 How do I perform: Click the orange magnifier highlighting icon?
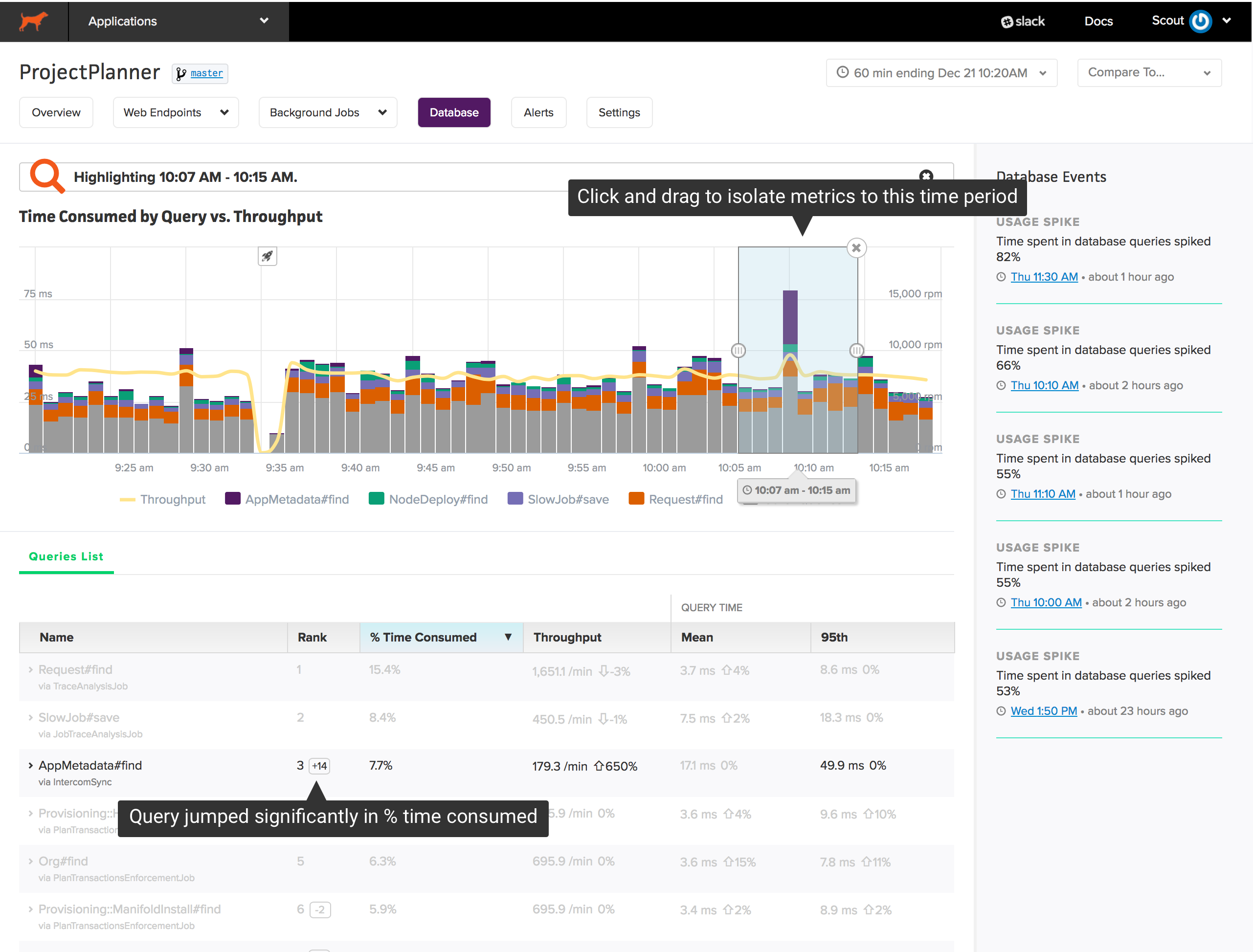(46, 176)
